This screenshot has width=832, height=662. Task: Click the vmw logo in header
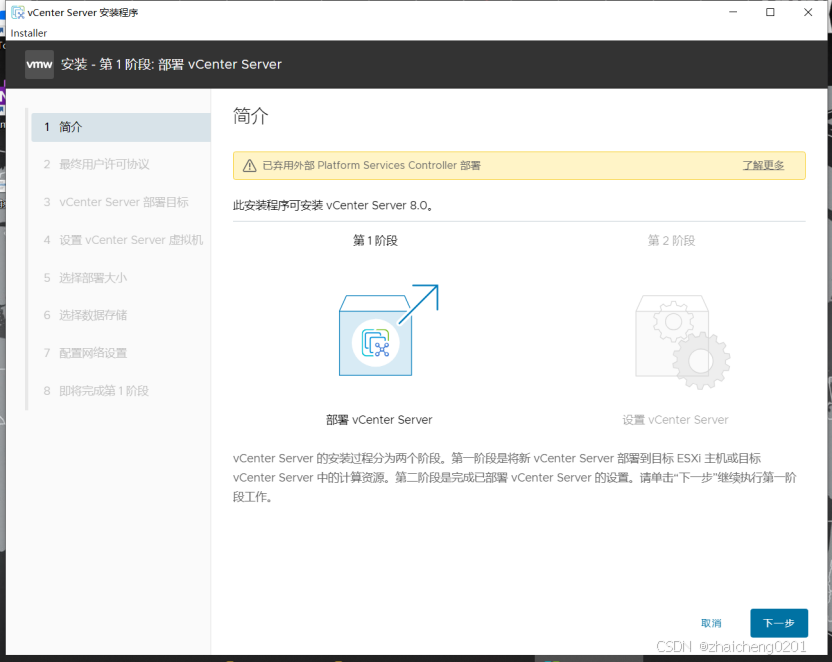[x=39, y=65]
